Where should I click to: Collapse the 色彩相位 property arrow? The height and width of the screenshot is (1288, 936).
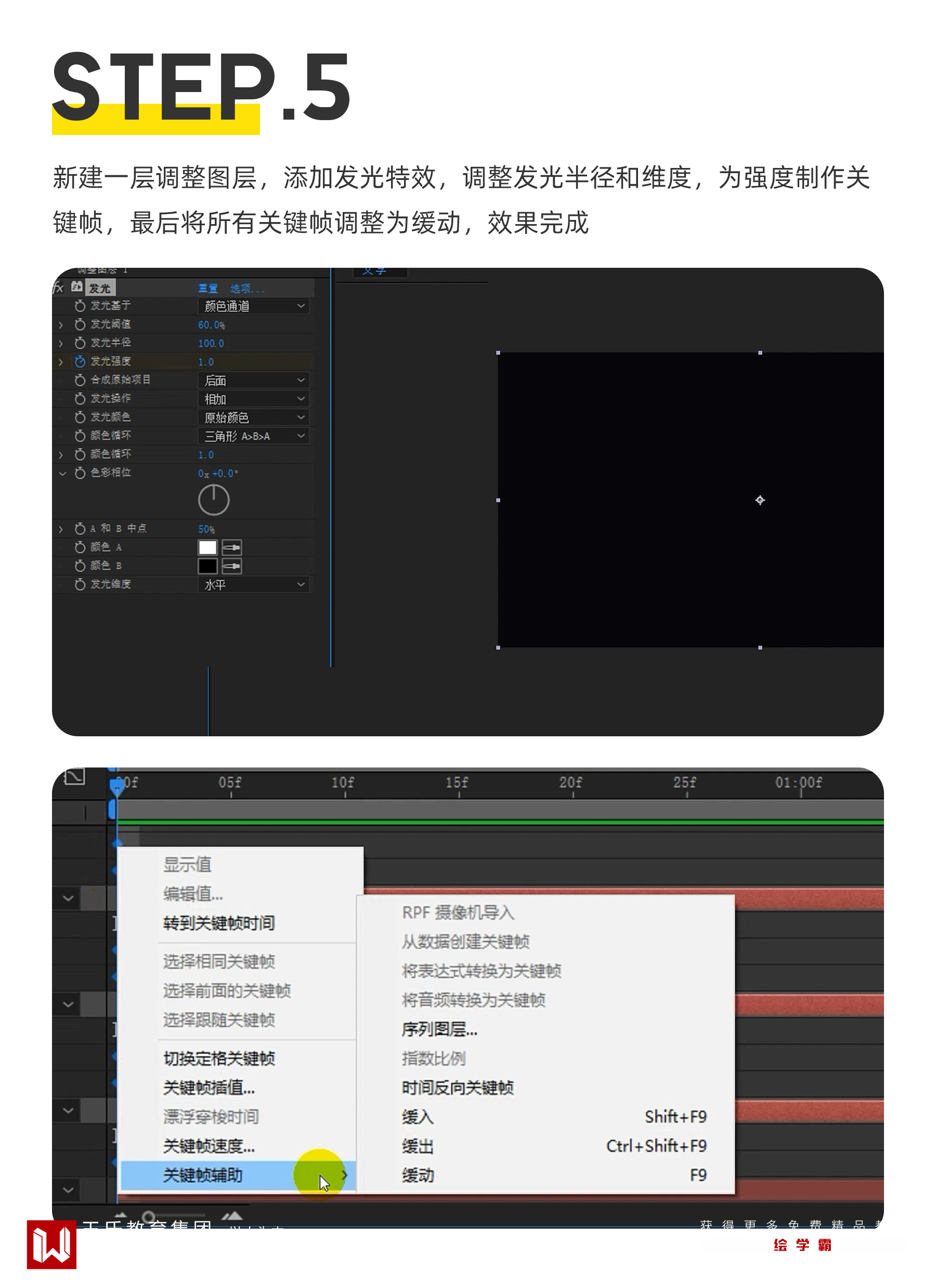coord(62,473)
